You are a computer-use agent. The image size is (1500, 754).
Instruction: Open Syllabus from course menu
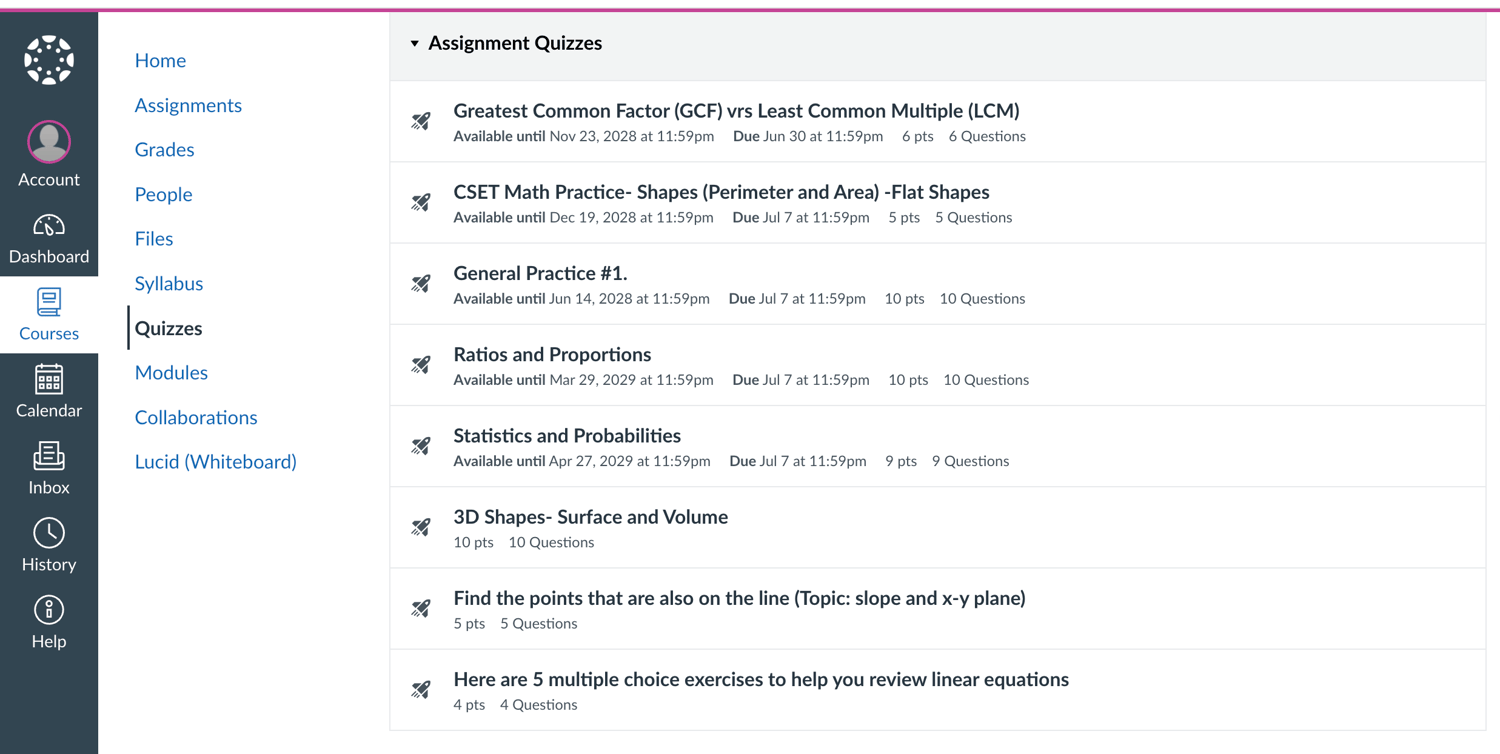pos(169,283)
